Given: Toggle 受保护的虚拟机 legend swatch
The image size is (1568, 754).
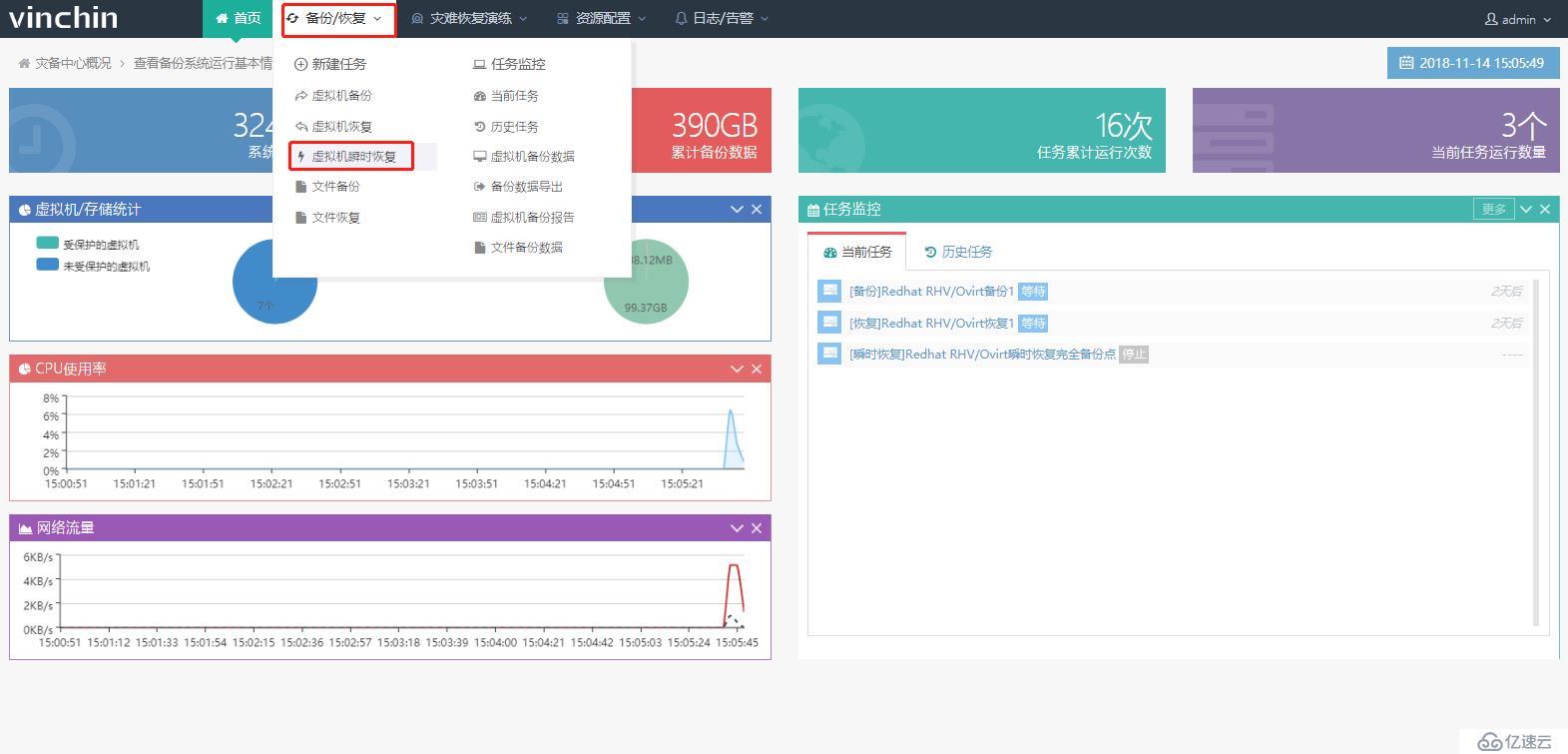Looking at the screenshot, I should [47, 243].
